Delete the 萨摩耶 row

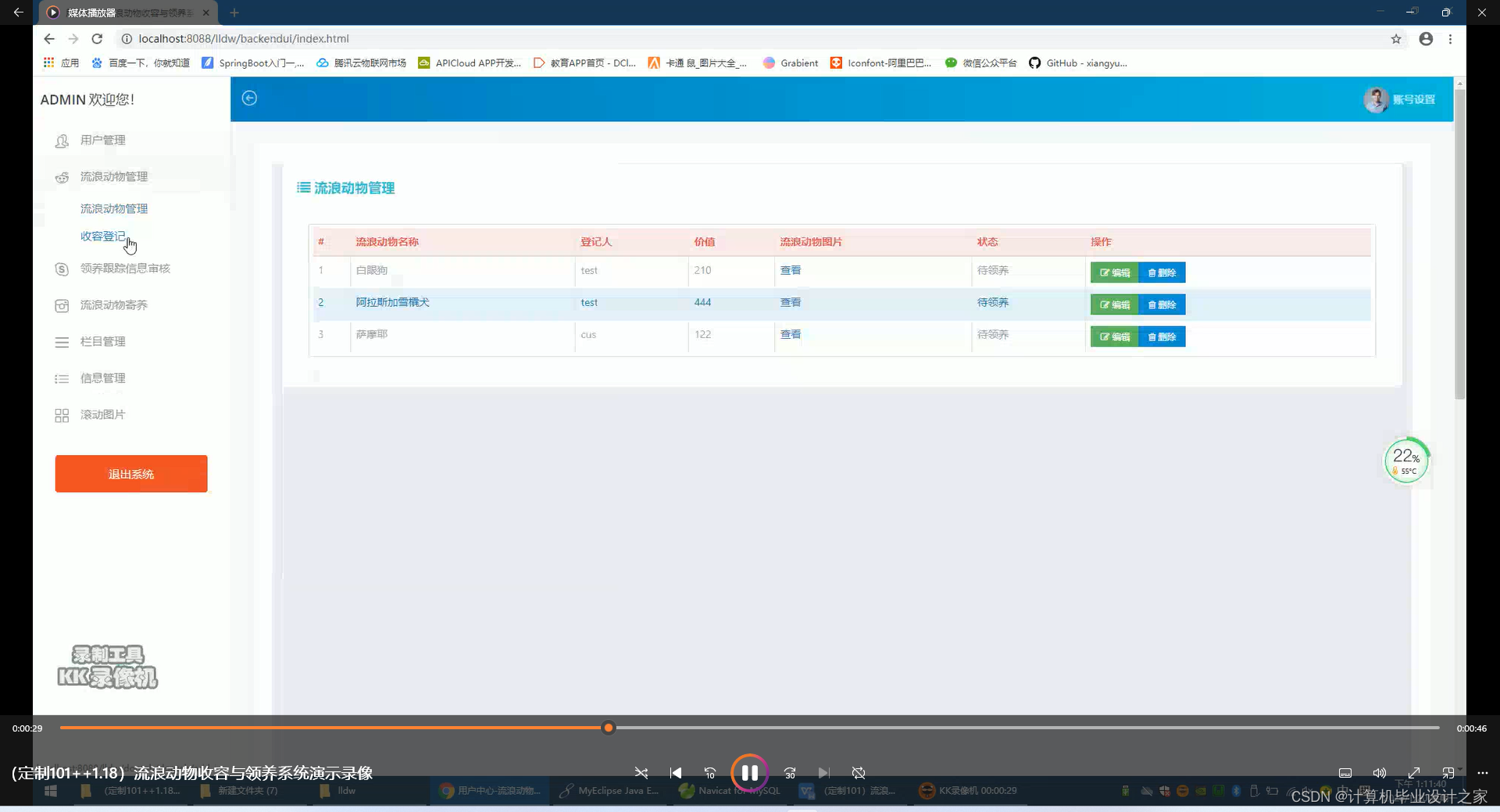(1162, 337)
